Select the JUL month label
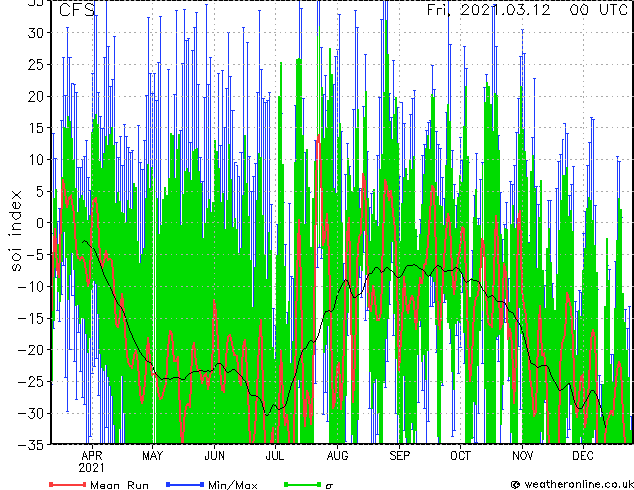This screenshot has width=634, height=490. [x=275, y=456]
